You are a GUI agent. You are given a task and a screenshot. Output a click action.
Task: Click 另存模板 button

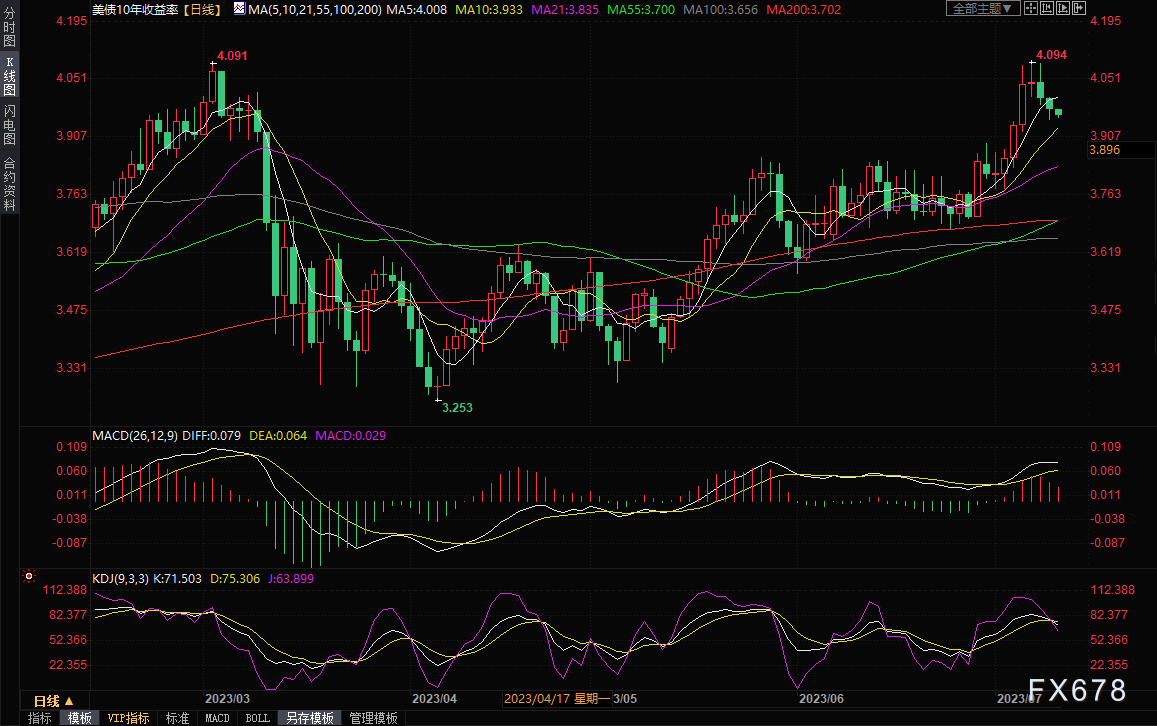point(310,718)
